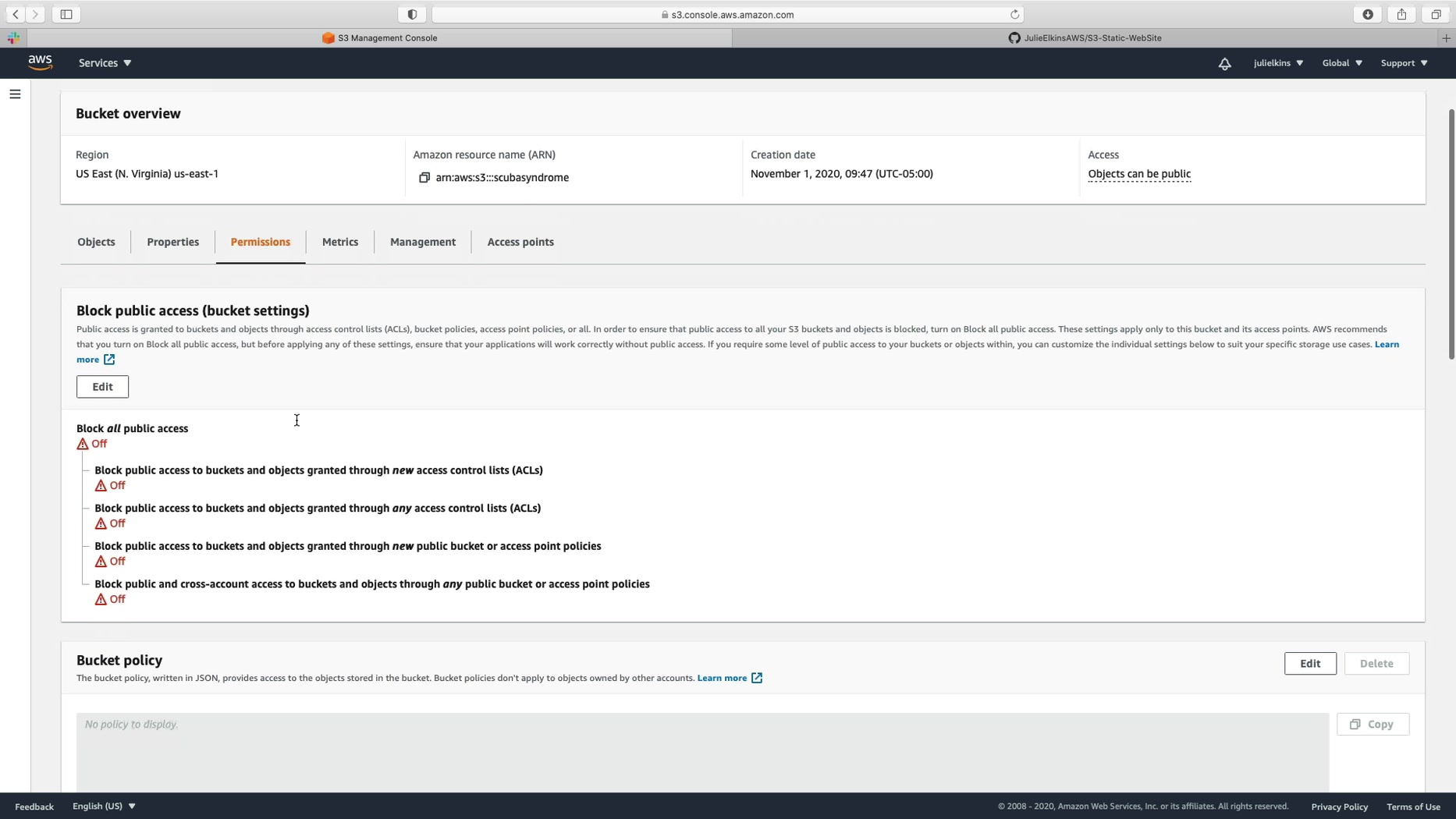Reload the page with the refresh icon

coord(1014,14)
